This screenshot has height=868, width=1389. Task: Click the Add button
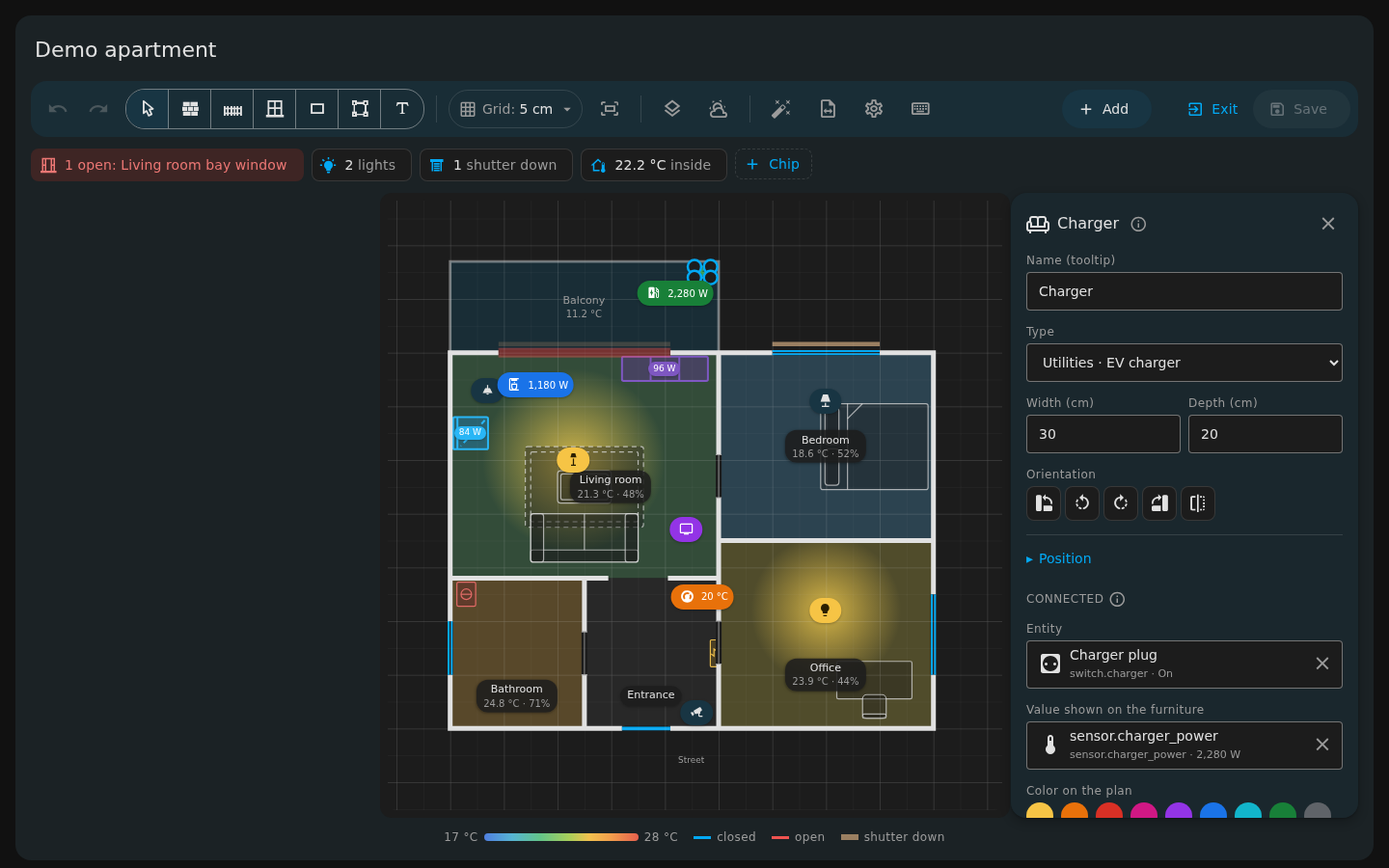[1105, 109]
